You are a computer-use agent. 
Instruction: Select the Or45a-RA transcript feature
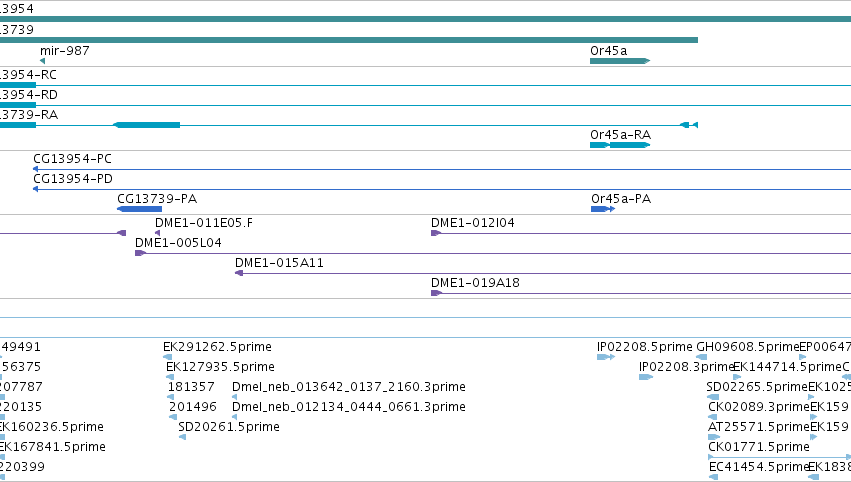pyautogui.click(x=620, y=145)
